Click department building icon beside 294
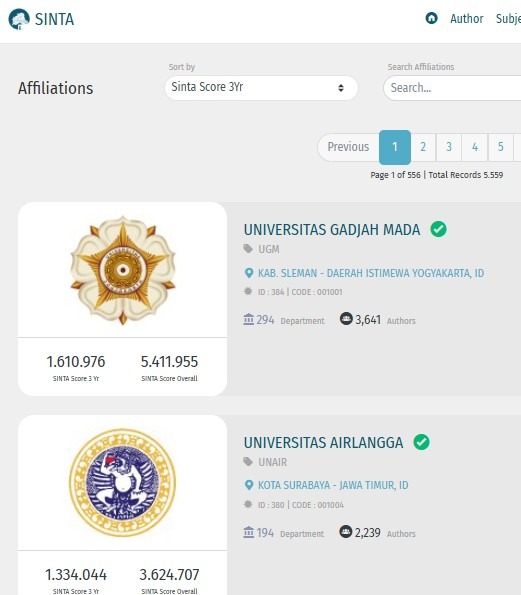This screenshot has height=595, width=521. (x=248, y=320)
